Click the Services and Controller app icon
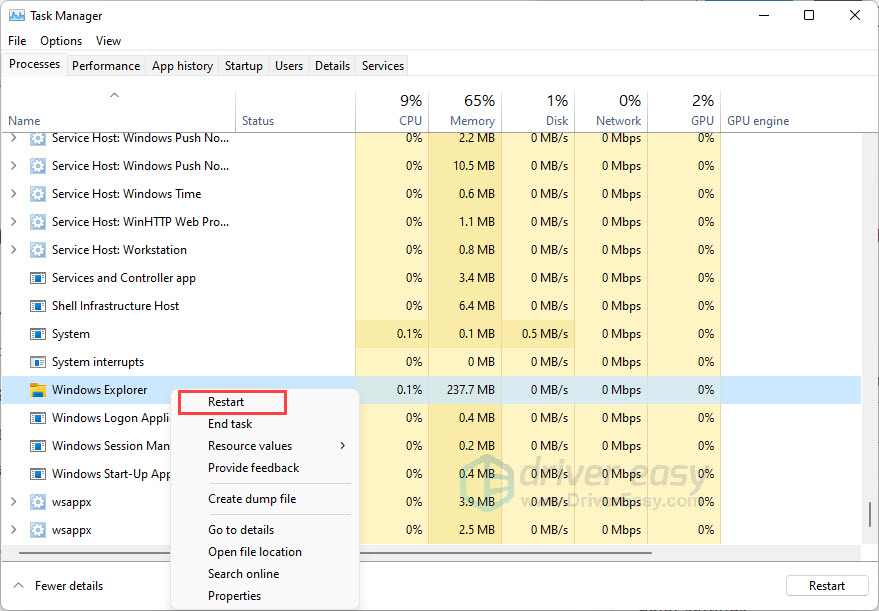The width and height of the screenshot is (879, 611). click(38, 278)
